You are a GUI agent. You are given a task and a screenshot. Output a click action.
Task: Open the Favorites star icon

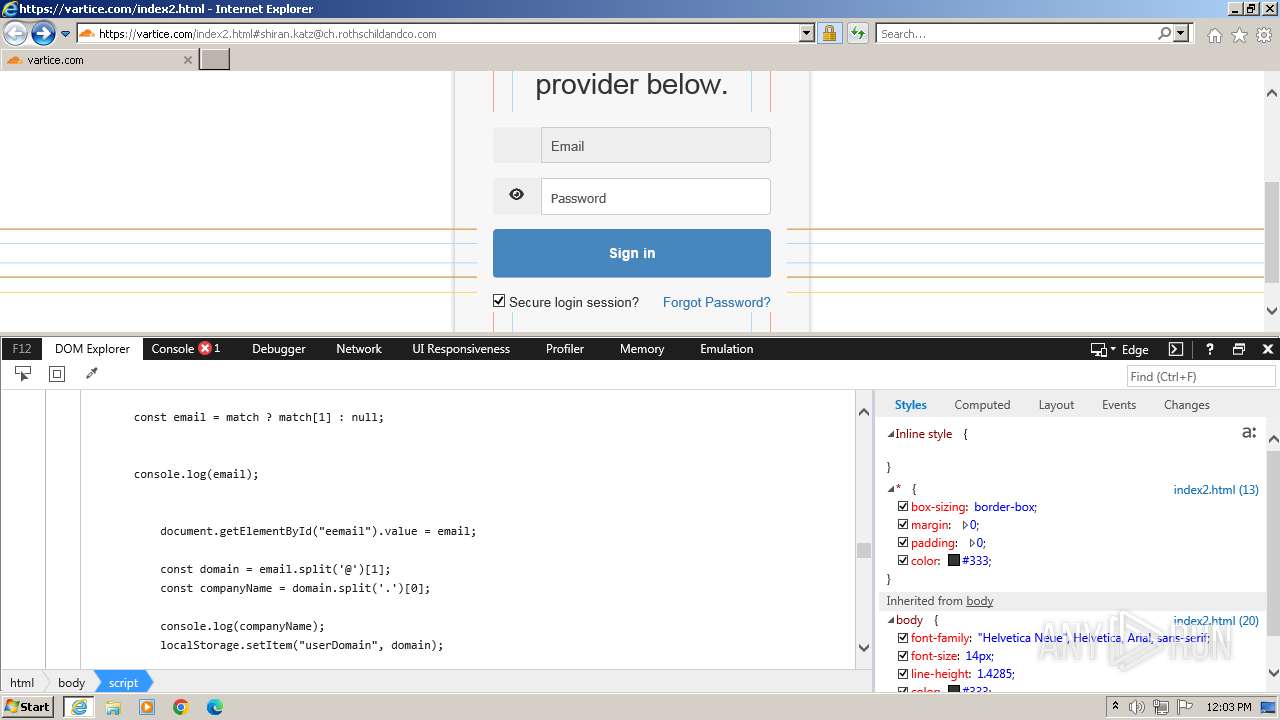1239,35
